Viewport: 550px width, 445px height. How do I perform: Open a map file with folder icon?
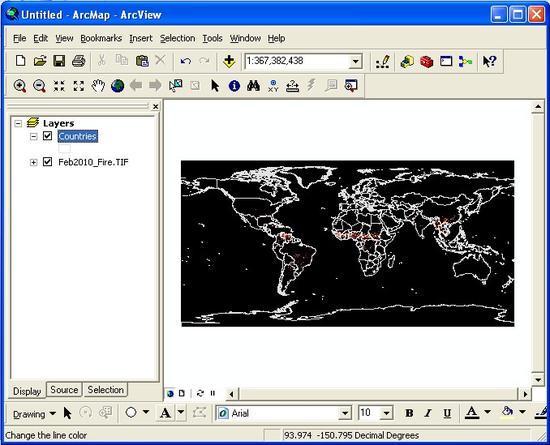point(40,61)
